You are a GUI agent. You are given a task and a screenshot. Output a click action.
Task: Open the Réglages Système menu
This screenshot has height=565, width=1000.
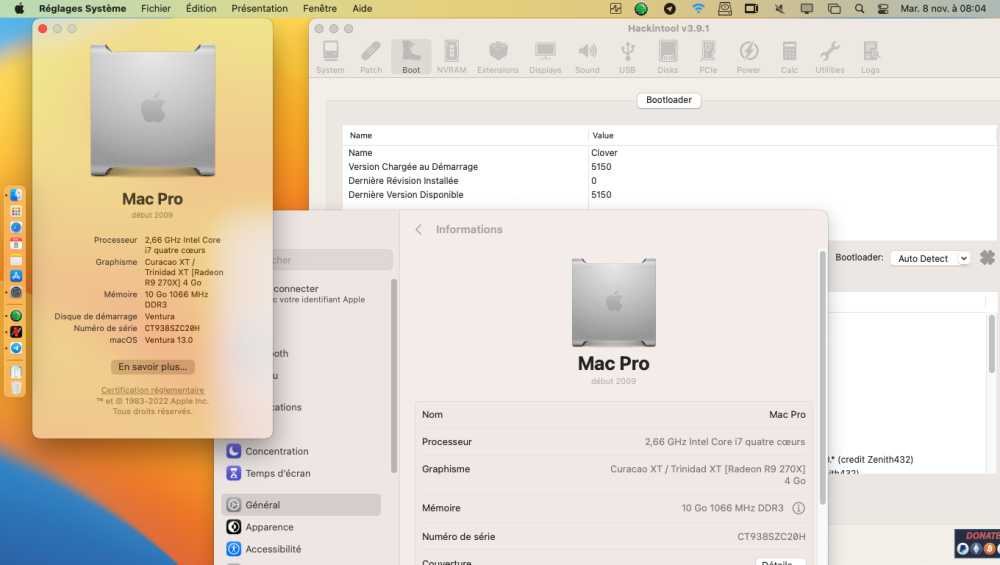pyautogui.click(x=82, y=8)
